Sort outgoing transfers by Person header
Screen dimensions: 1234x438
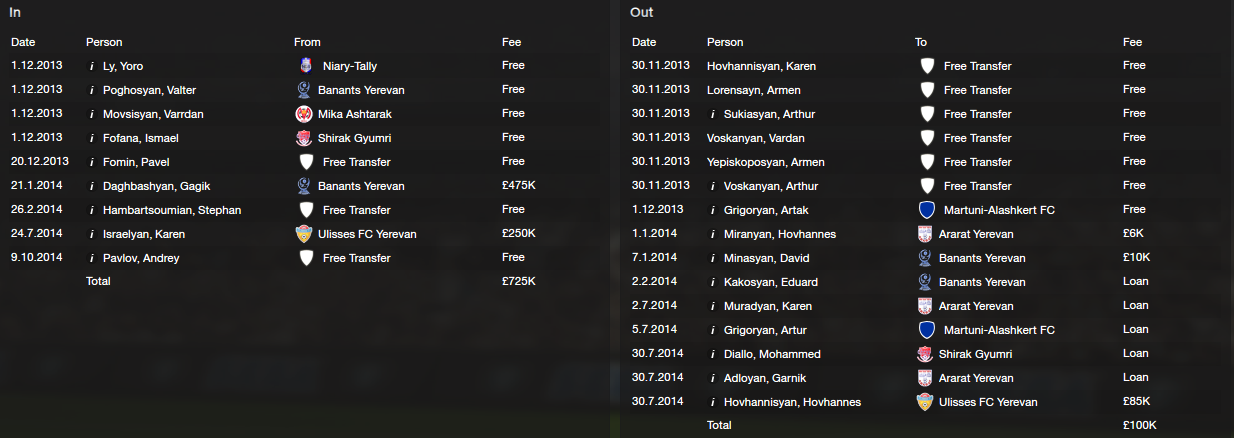(x=725, y=42)
